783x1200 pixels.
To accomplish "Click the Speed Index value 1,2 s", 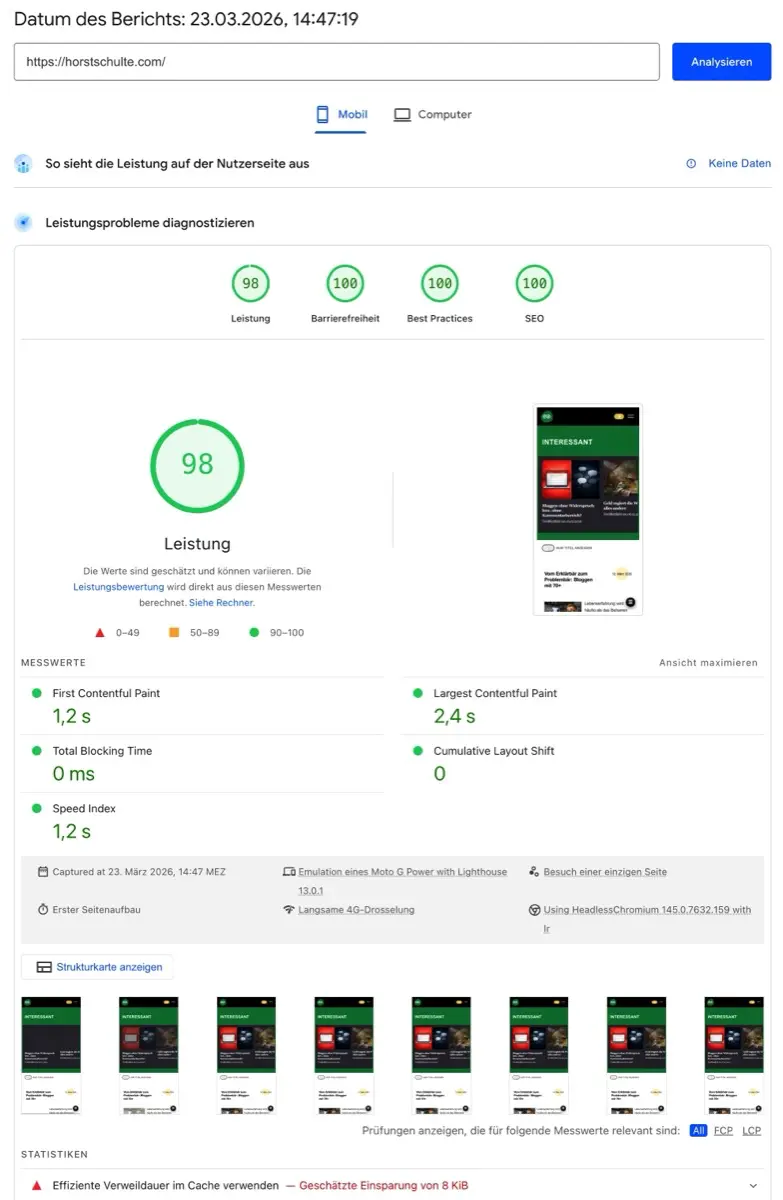I will [72, 832].
